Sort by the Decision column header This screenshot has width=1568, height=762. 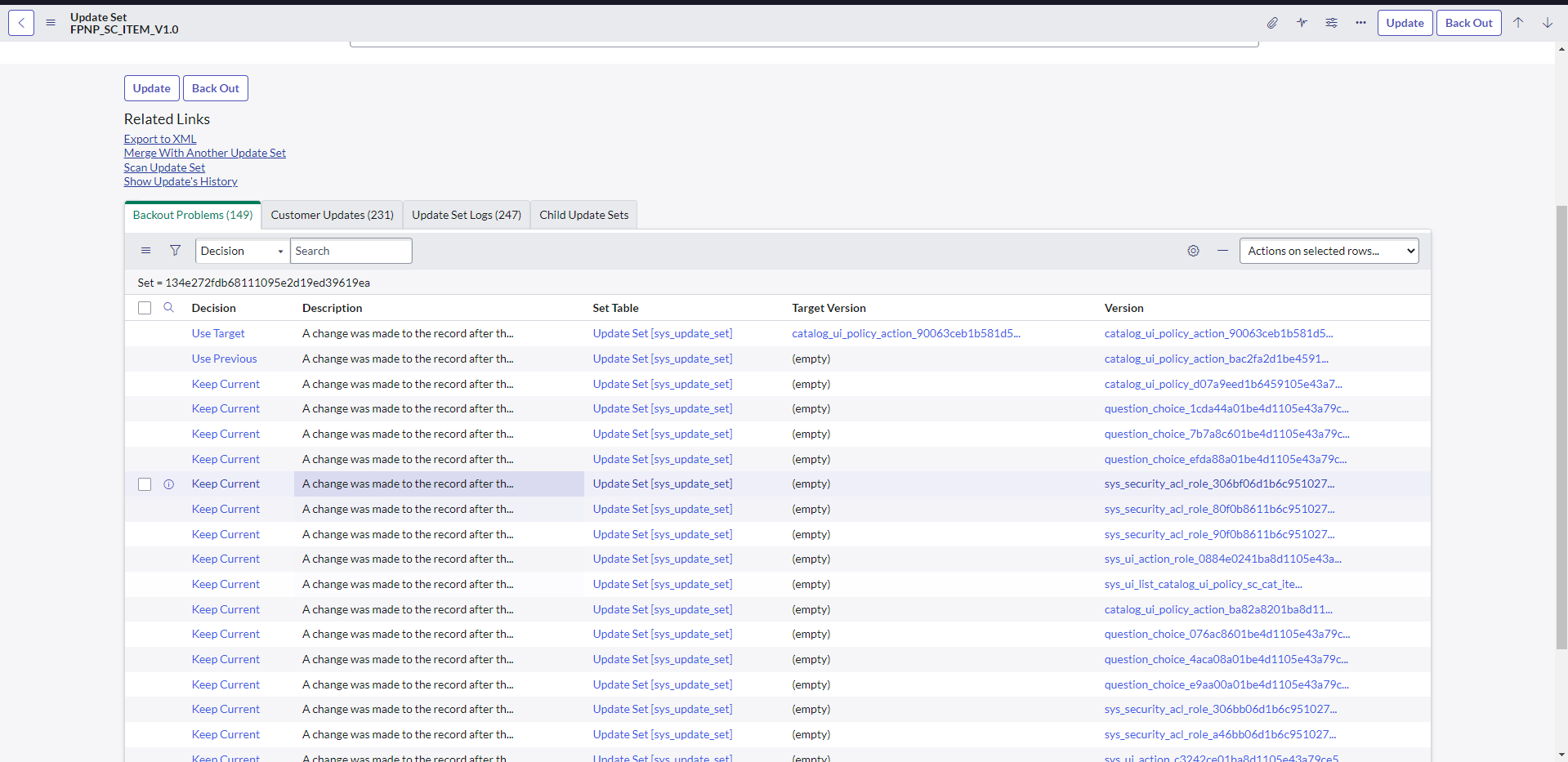(214, 308)
